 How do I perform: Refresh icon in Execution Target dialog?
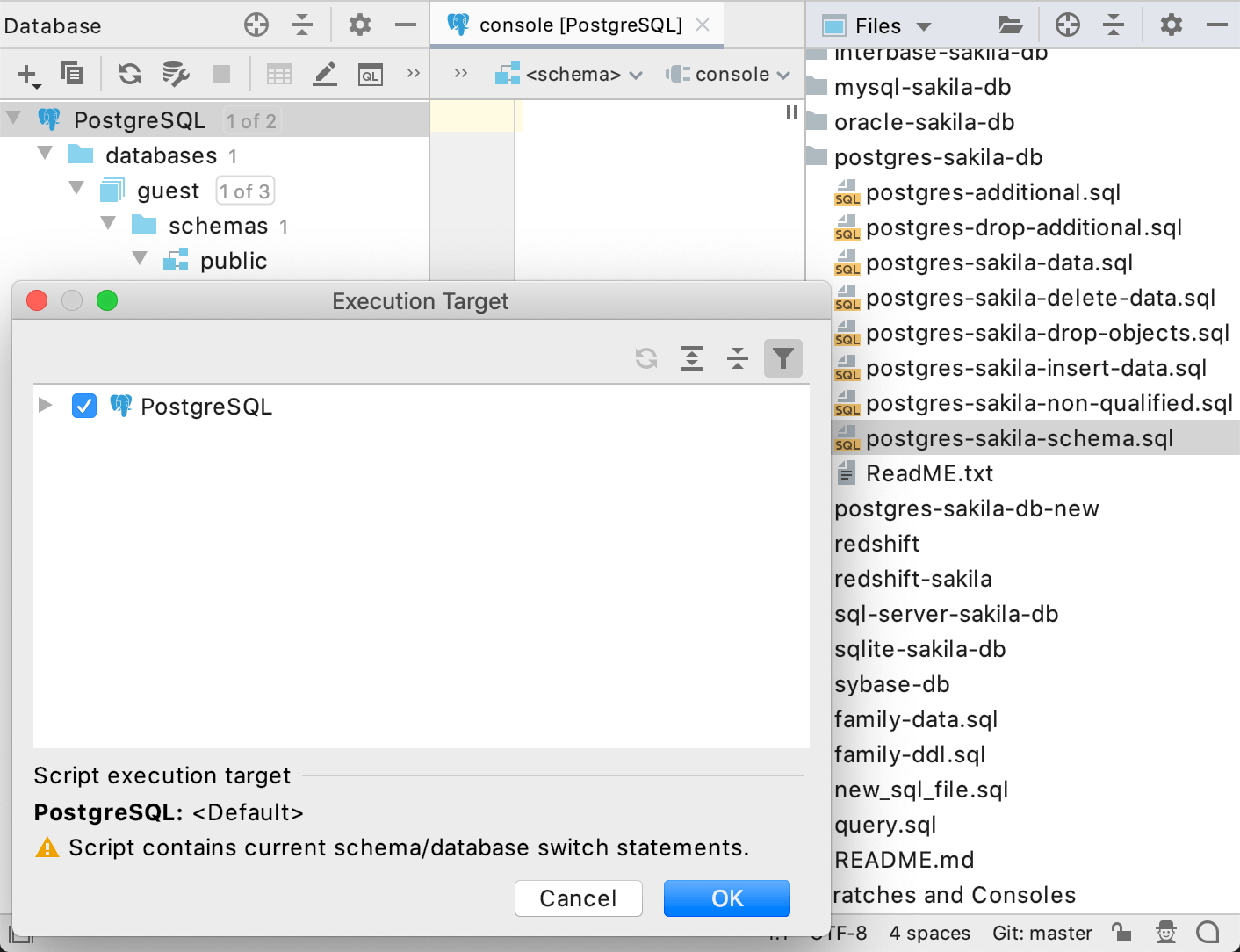pyautogui.click(x=646, y=358)
